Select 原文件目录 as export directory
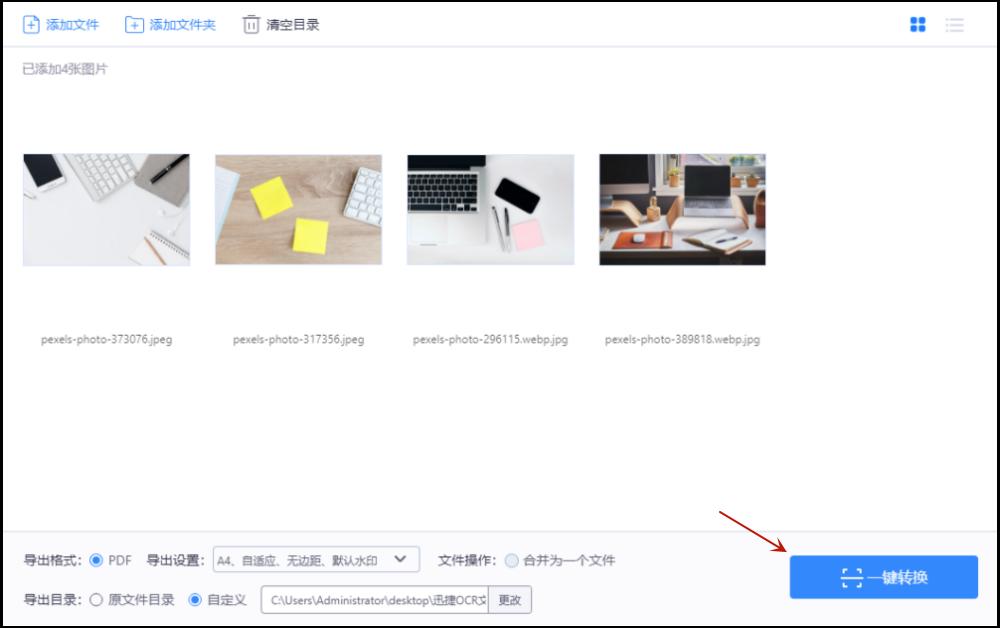Image resolution: width=1000 pixels, height=628 pixels. click(96, 599)
